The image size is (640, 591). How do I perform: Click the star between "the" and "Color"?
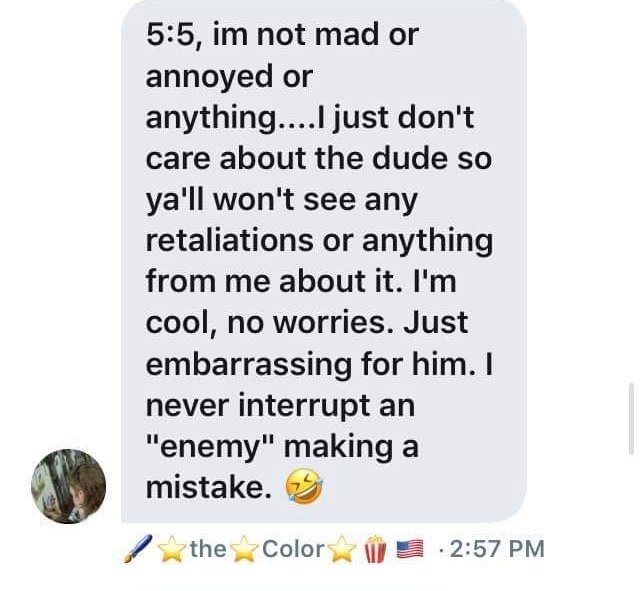coord(244,549)
